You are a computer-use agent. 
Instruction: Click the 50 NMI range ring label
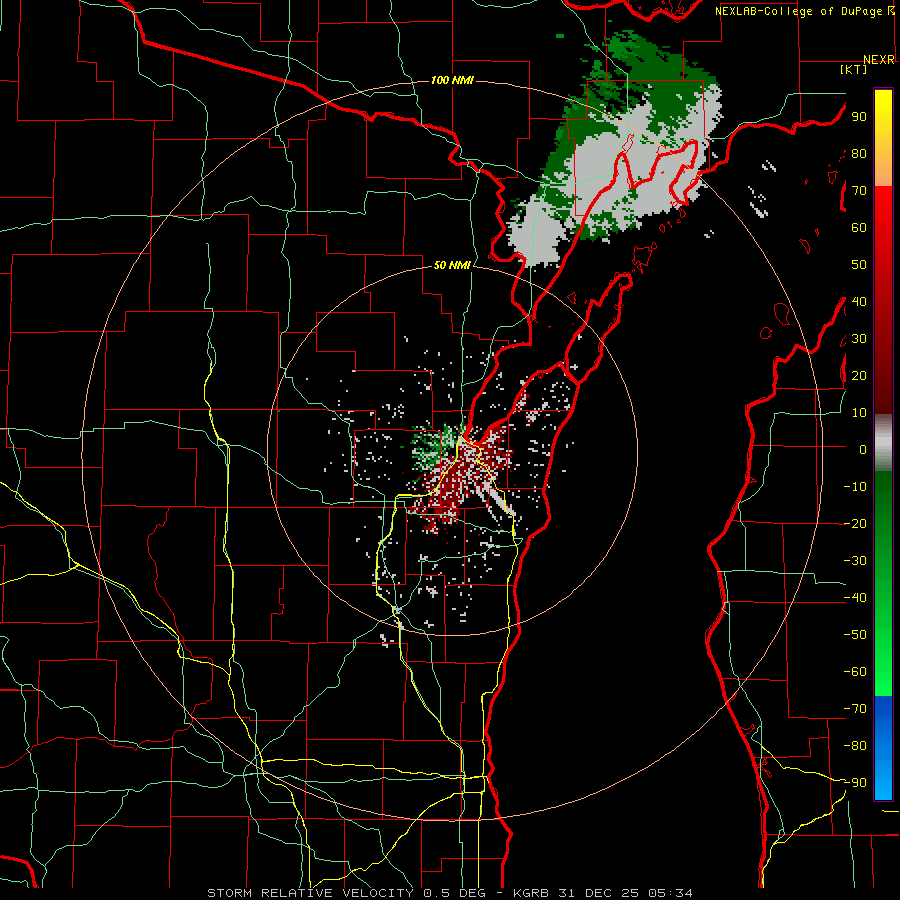pyautogui.click(x=452, y=265)
